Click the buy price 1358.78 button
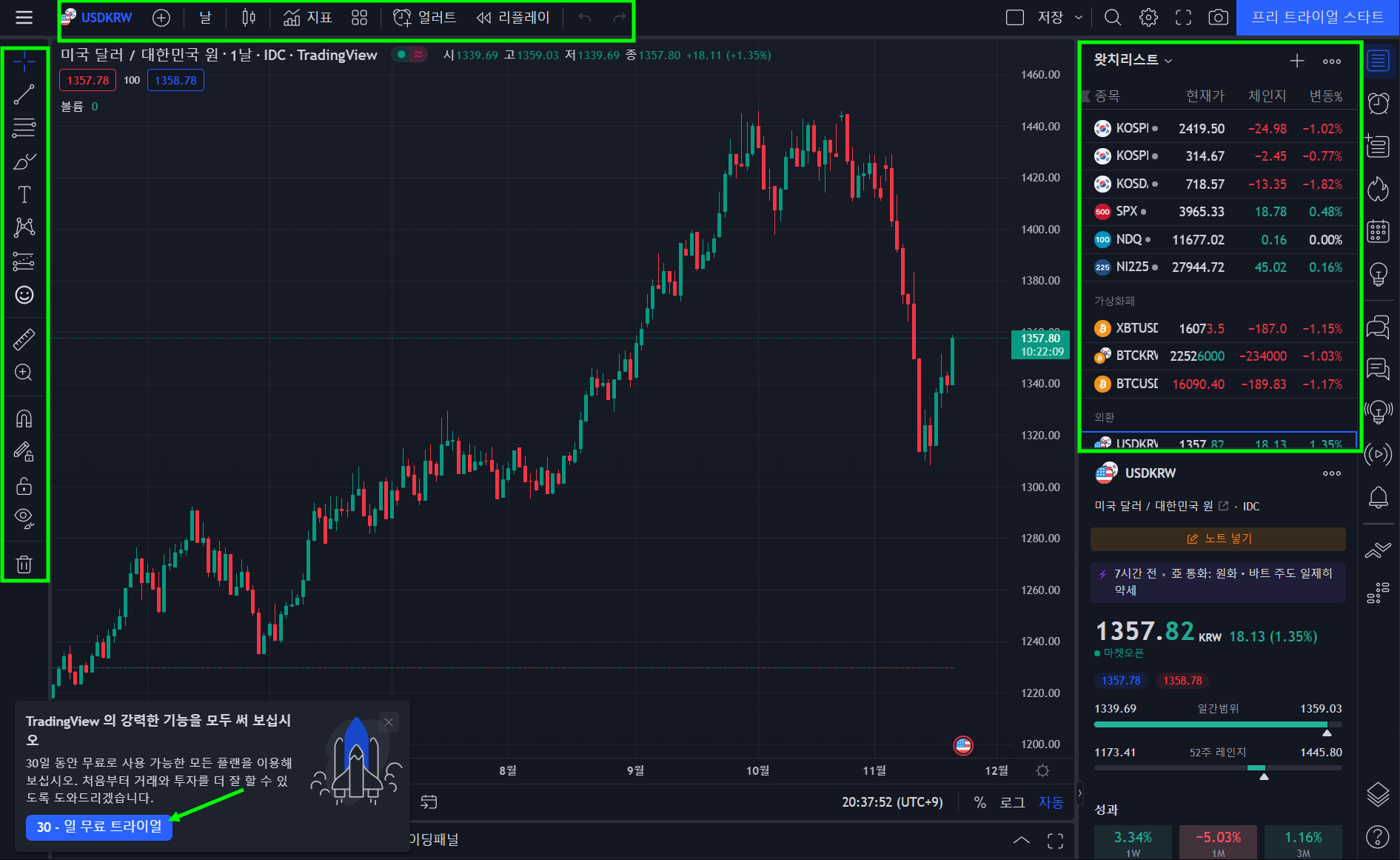This screenshot has width=1400, height=860. 175,80
